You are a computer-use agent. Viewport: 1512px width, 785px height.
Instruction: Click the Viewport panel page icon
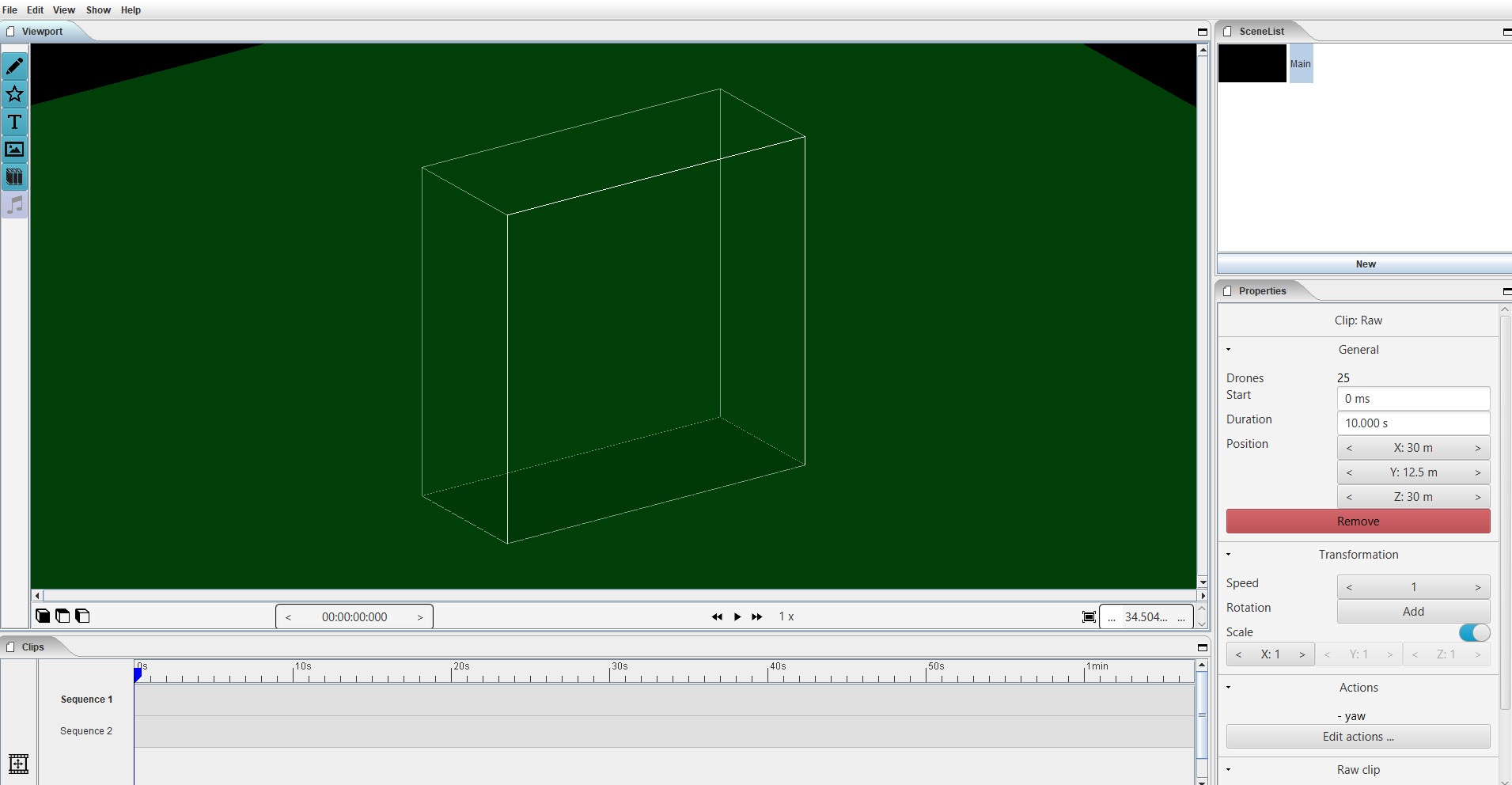pos(10,32)
